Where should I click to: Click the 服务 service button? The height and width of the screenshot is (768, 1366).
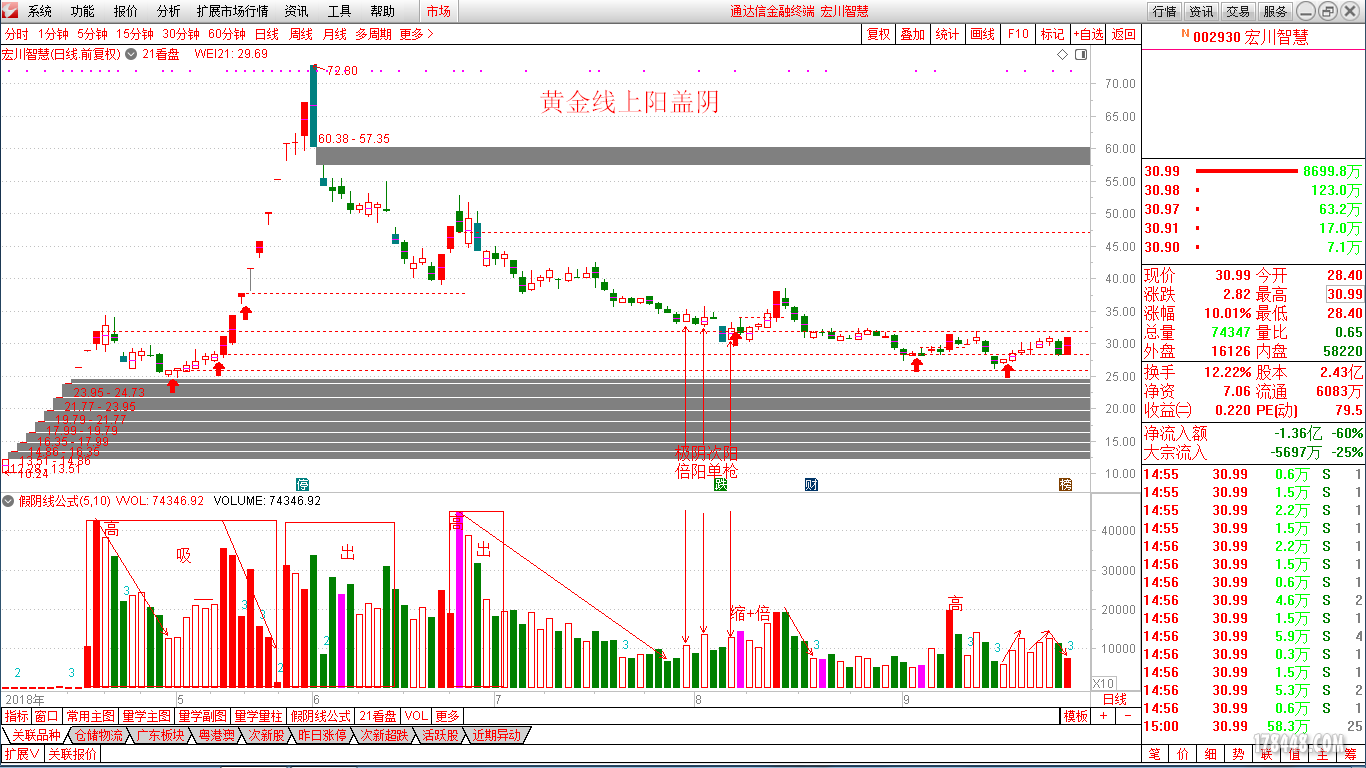click(x=1275, y=11)
